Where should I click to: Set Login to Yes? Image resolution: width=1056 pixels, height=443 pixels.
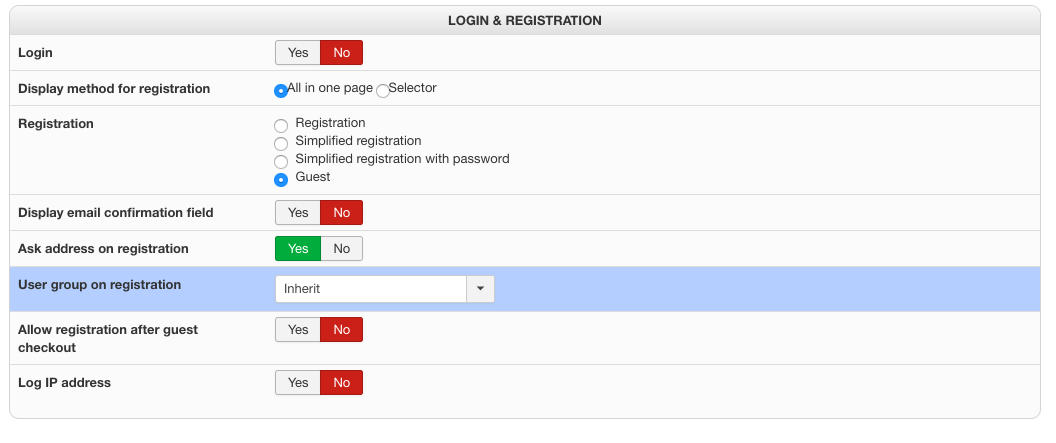pos(298,53)
